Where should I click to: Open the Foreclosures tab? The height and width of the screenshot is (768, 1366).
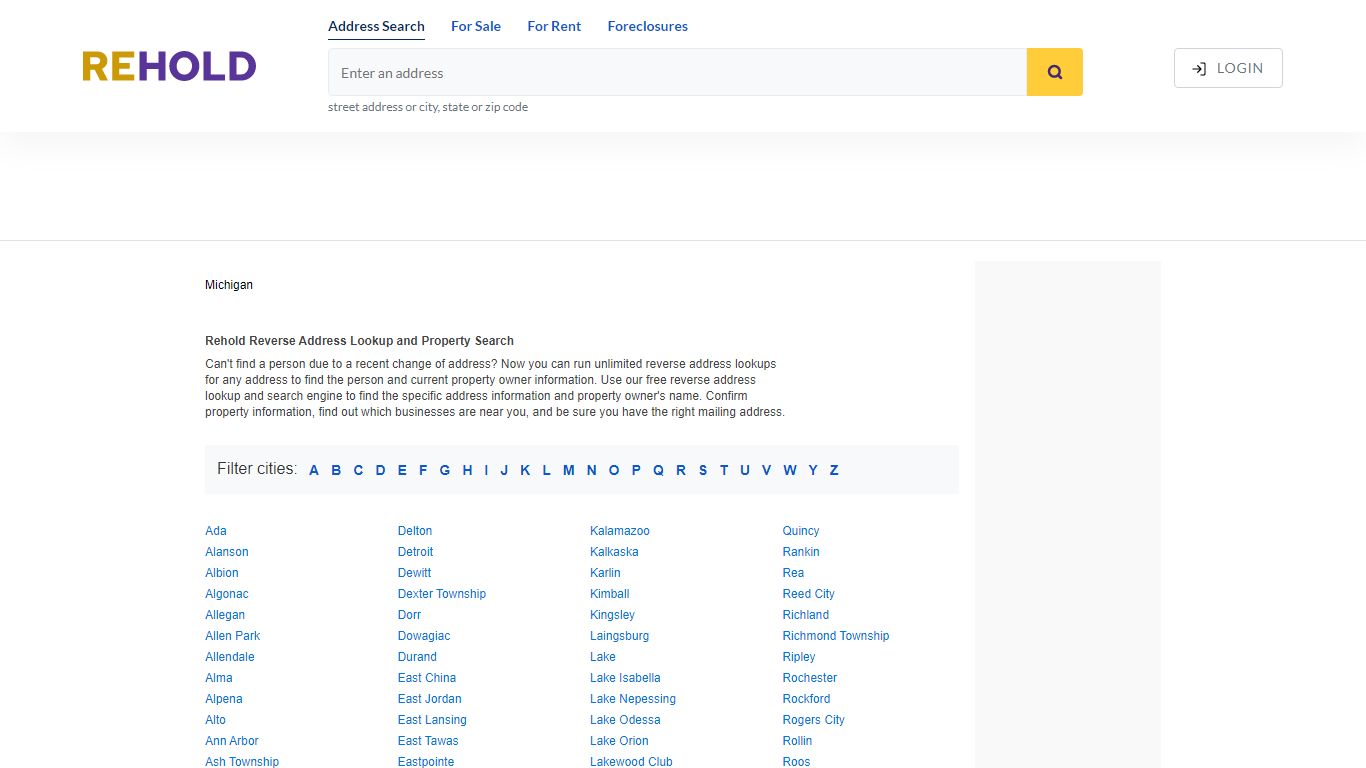click(x=648, y=26)
